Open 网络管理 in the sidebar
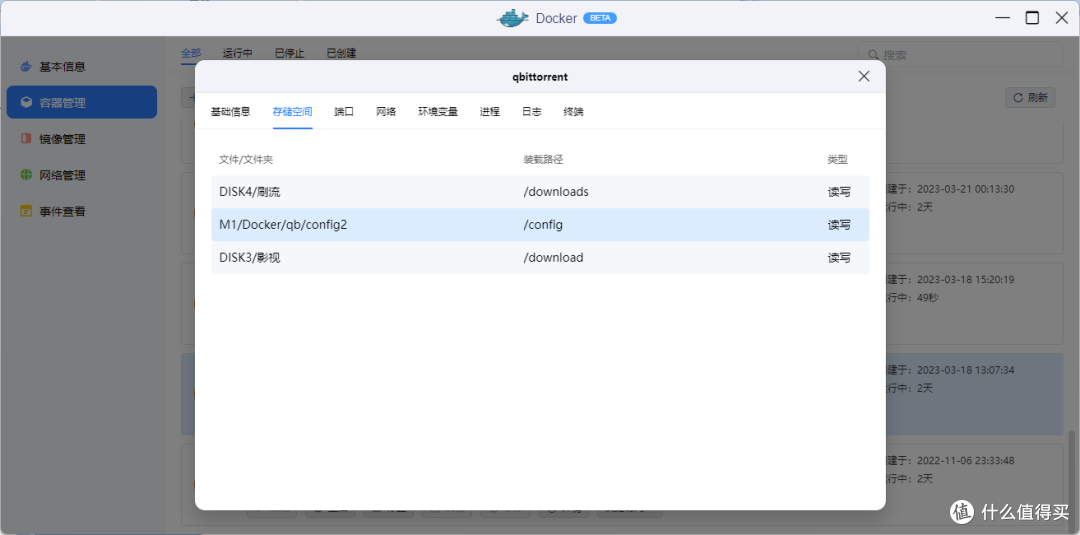 click(x=82, y=175)
